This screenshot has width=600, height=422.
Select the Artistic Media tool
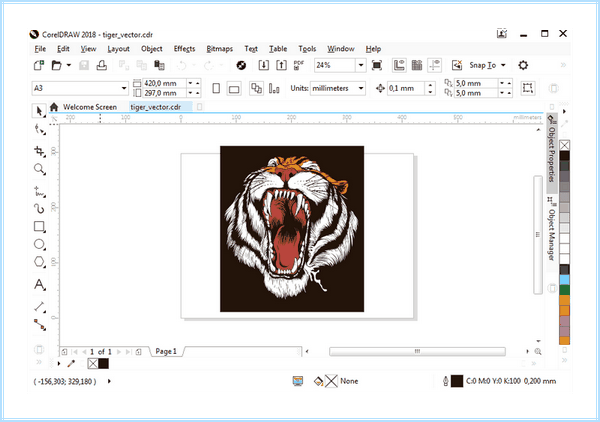click(39, 209)
